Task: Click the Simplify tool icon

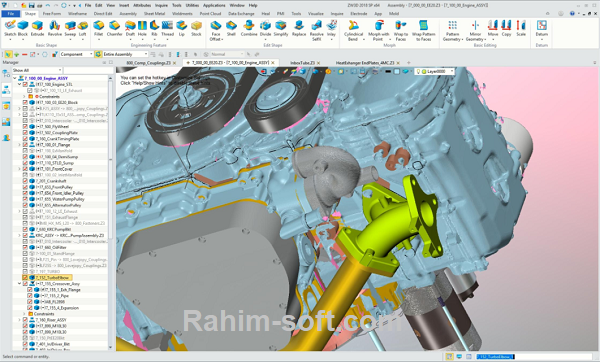Action: [x=280, y=28]
